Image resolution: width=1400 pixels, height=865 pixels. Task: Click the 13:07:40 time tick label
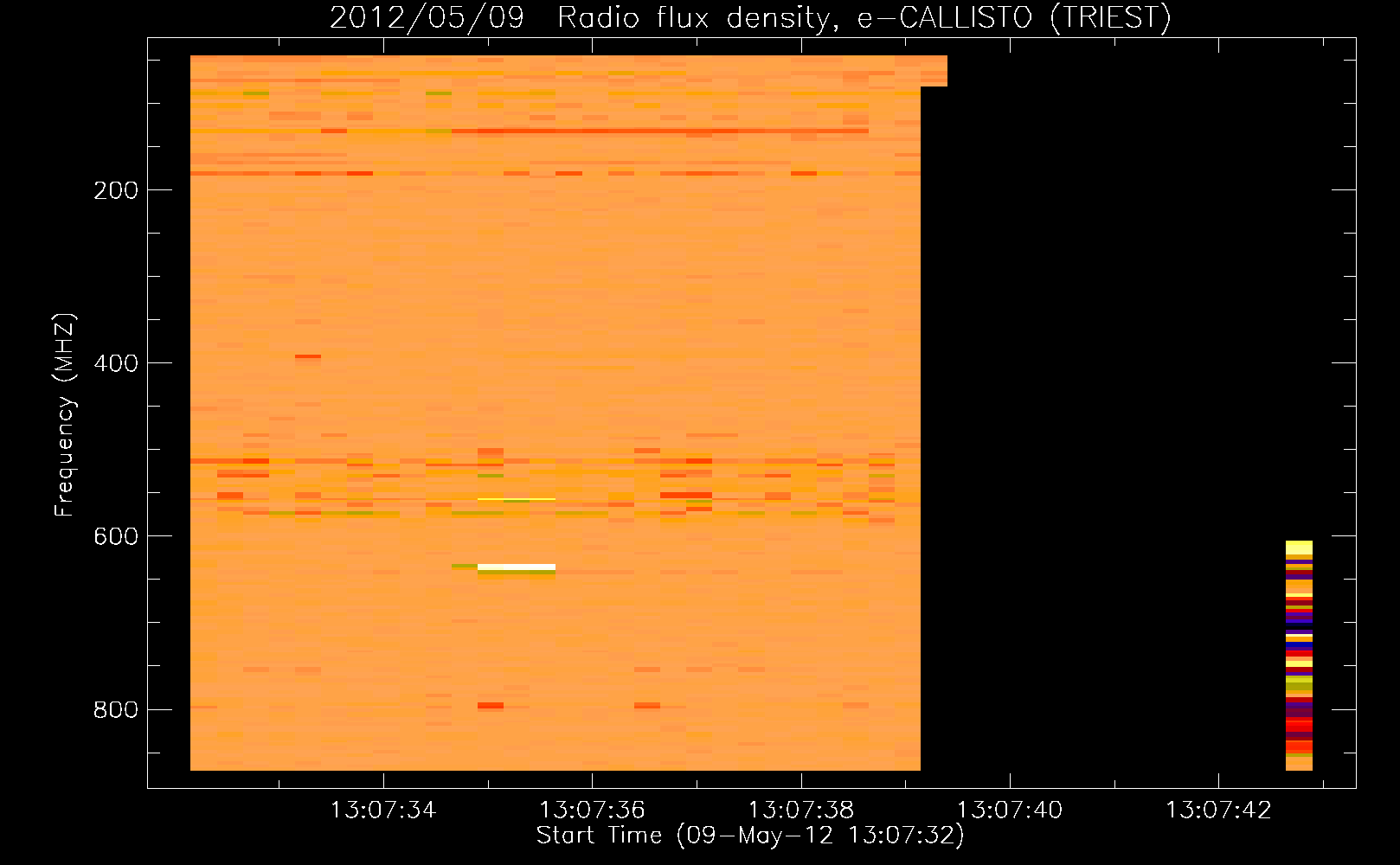(x=1010, y=811)
